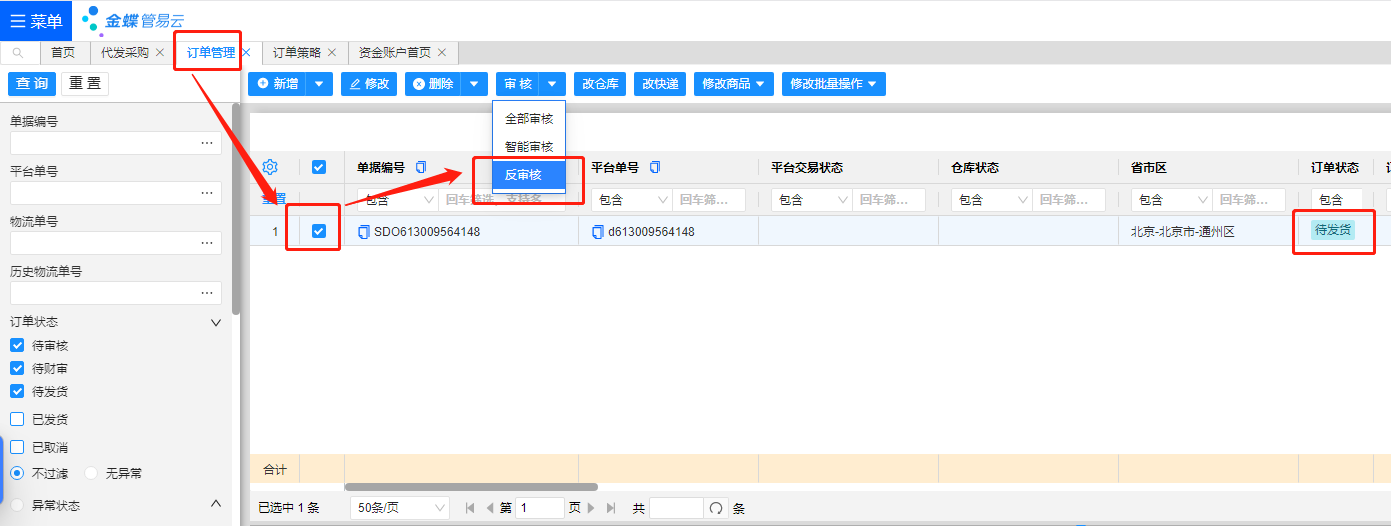Click ellipsis icon in 单据编号 filter field
Viewport: 1391px width, 526px height.
click(207, 143)
